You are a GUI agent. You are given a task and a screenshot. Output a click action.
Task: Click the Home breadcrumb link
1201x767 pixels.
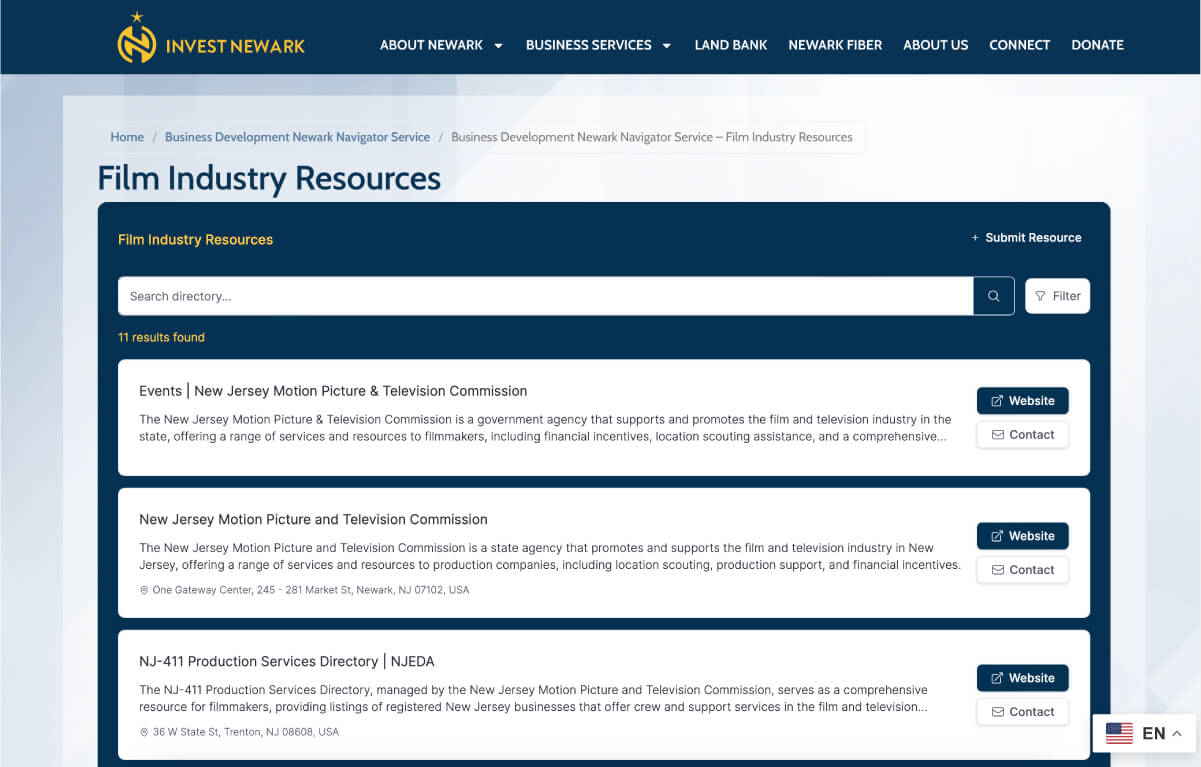[x=127, y=137]
